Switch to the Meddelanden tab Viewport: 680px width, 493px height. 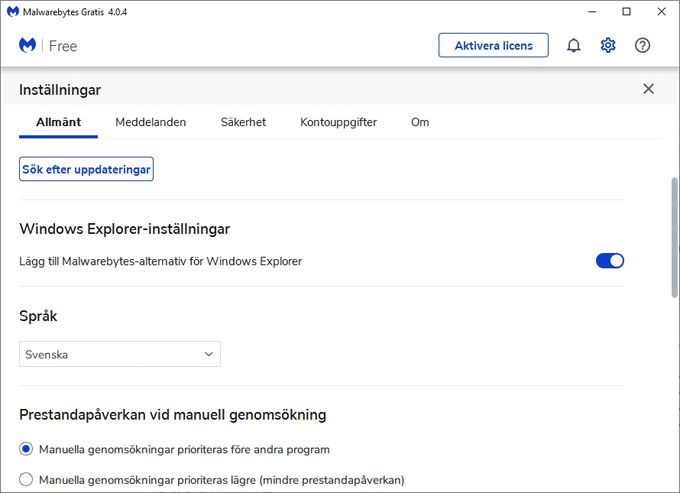click(x=150, y=122)
